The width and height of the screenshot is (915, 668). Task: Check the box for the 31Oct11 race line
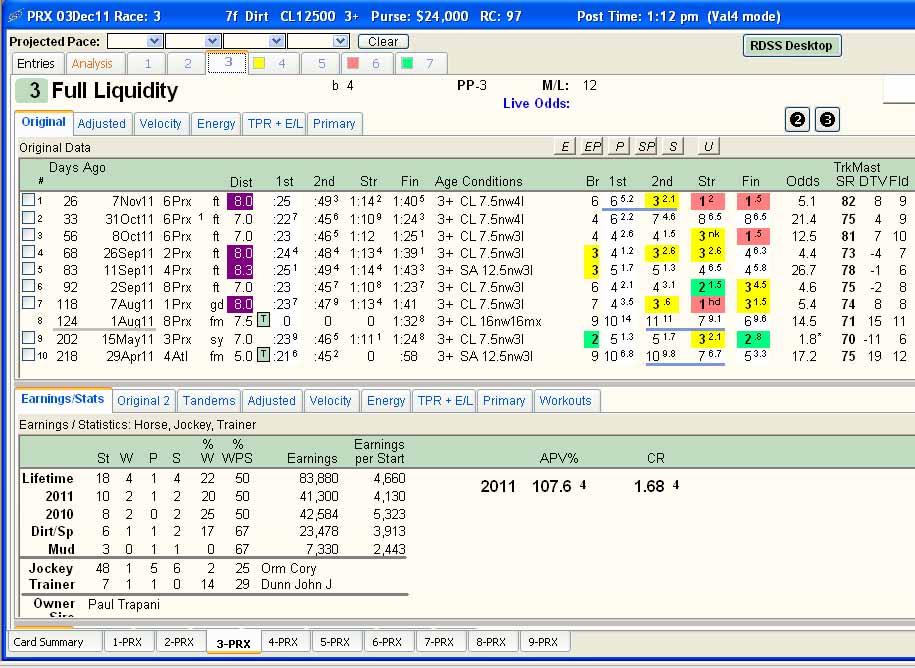click(x=28, y=218)
